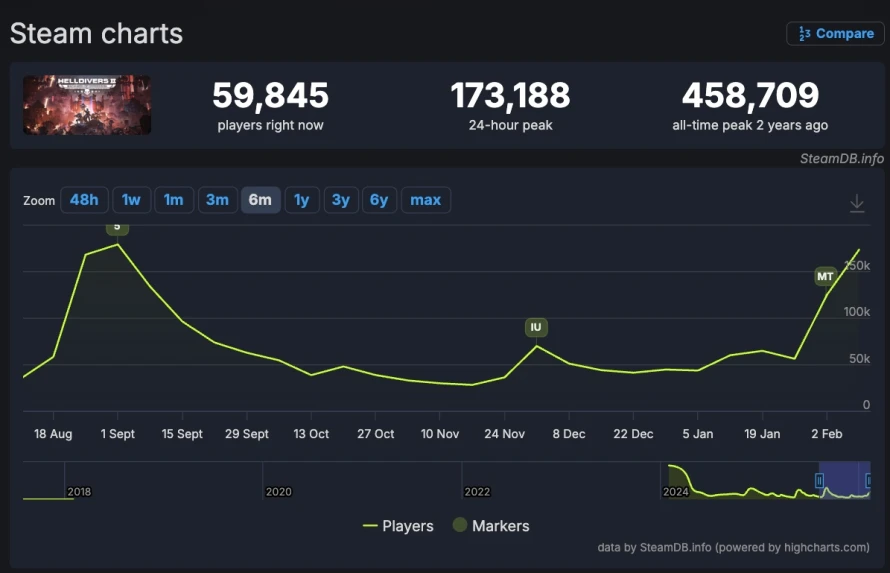The width and height of the screenshot is (890, 573).
Task: Click the 5 Jan axis label
Action: [698, 434]
